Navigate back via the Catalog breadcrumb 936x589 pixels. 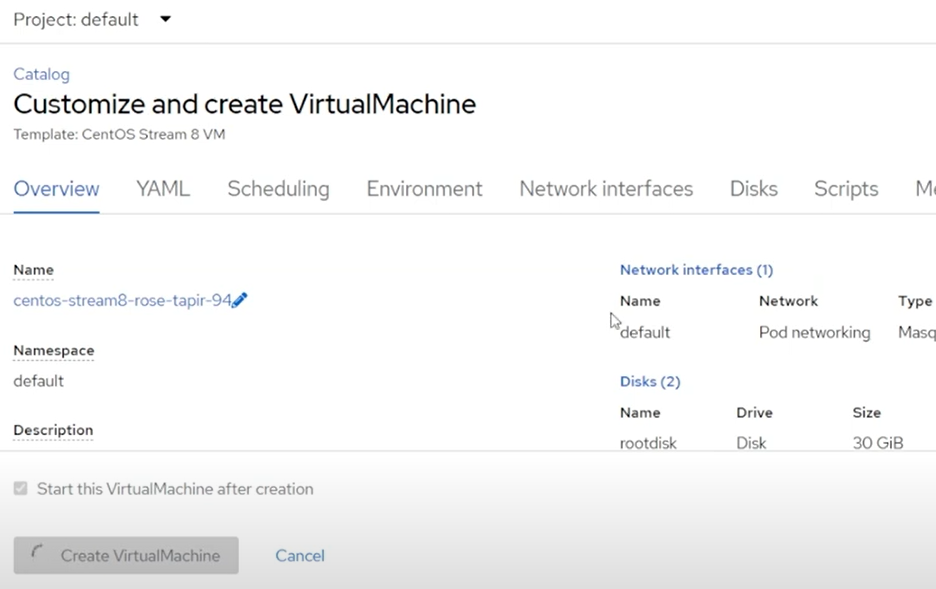tap(41, 74)
